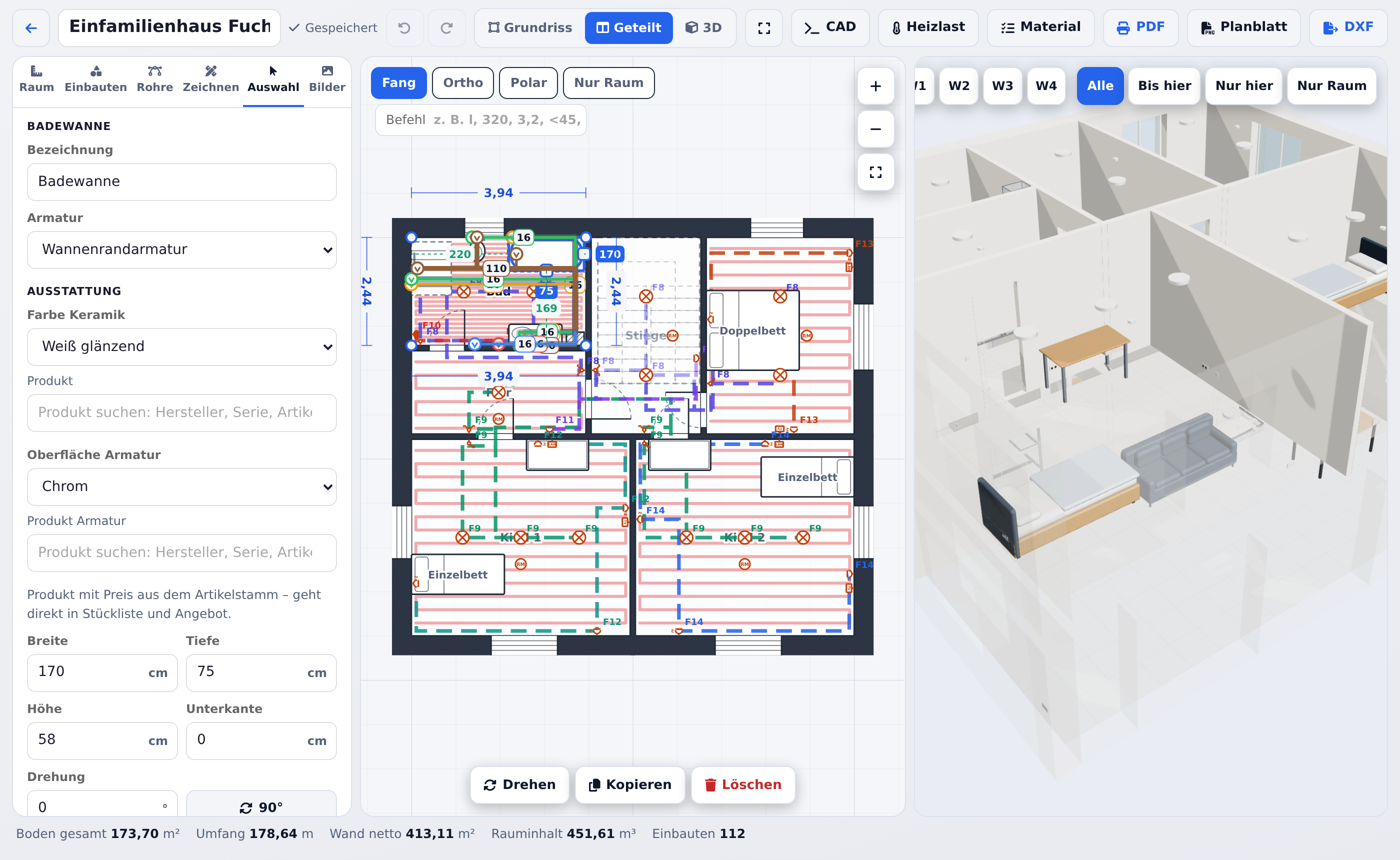
Task: Toggle the Ortho mode
Action: 463,83
